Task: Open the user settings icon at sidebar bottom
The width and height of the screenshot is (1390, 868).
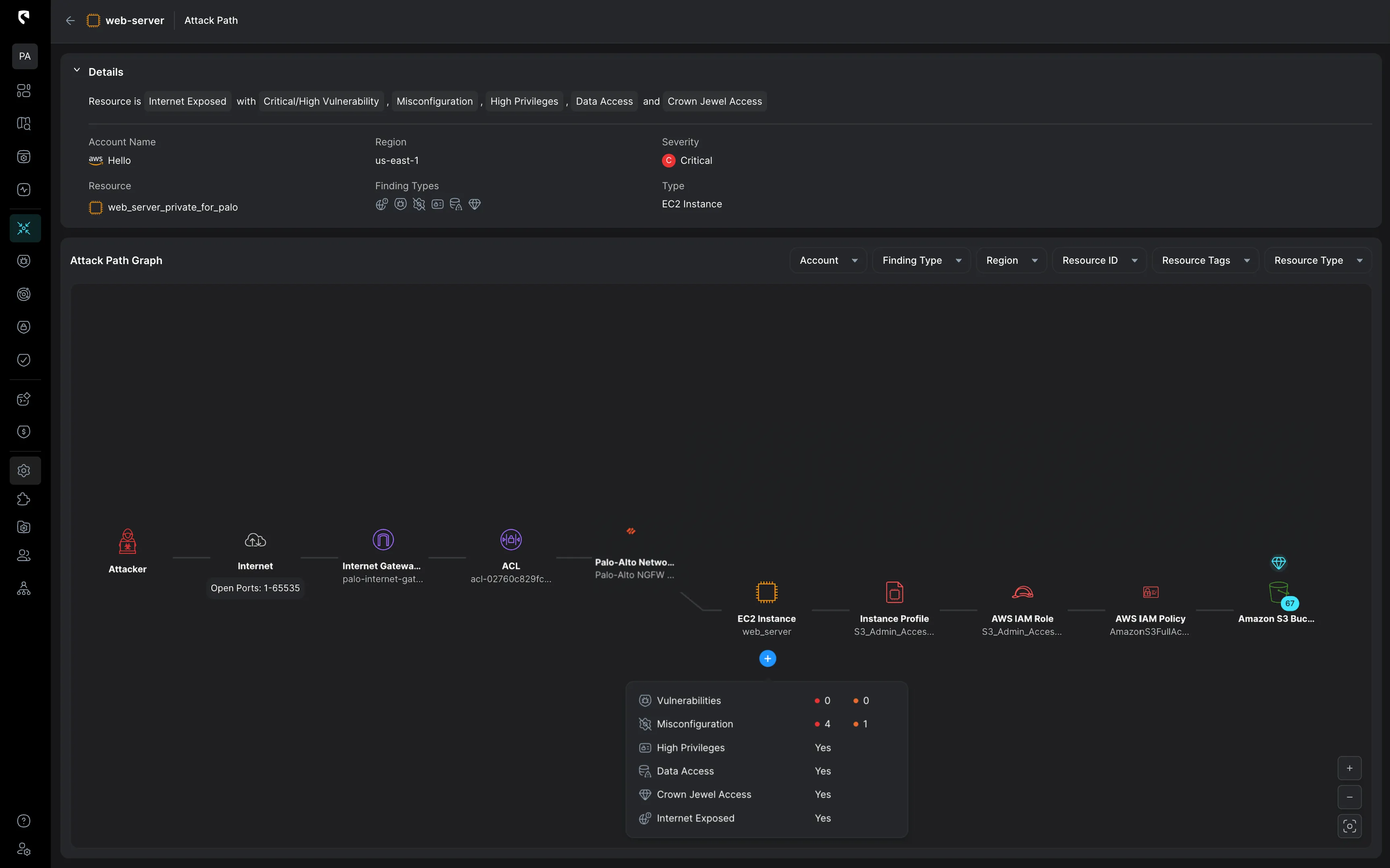Action: [23, 849]
